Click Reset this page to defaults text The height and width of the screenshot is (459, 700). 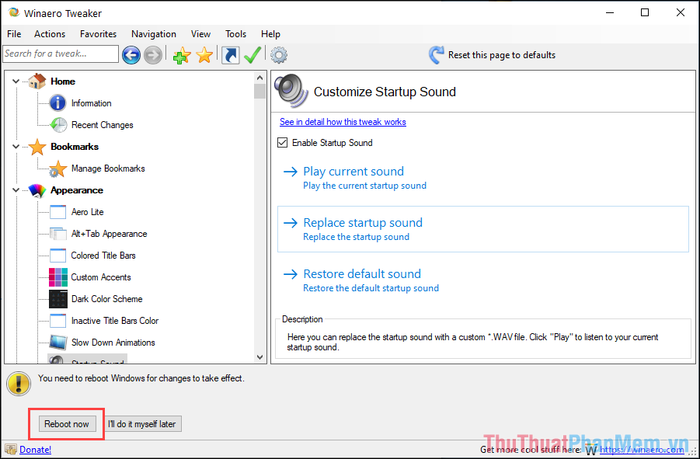point(502,55)
